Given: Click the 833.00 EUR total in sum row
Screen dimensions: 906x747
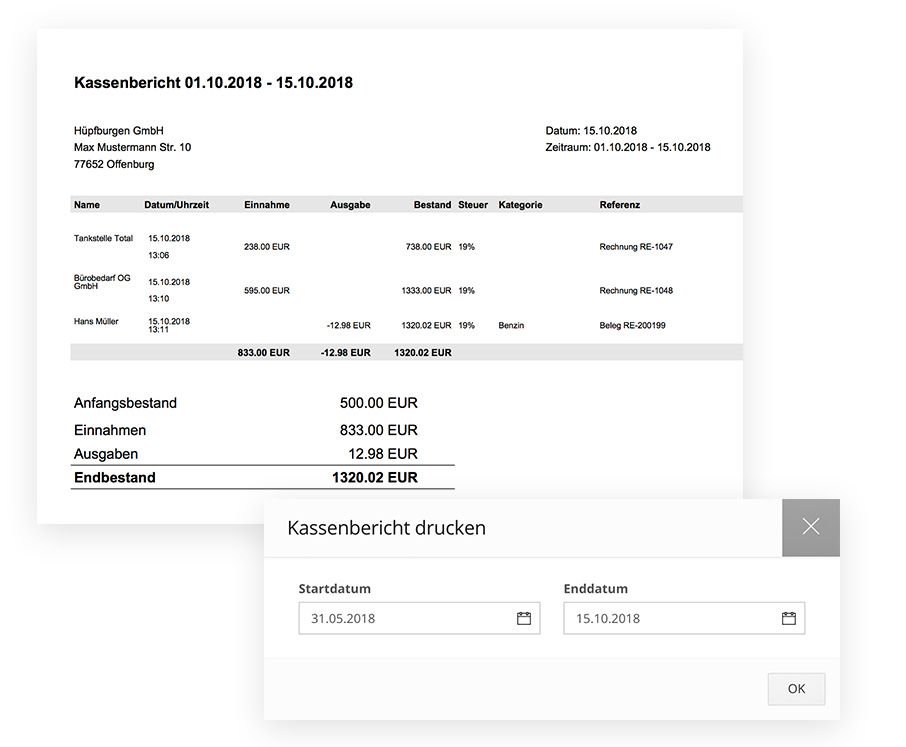Looking at the screenshot, I should (x=263, y=352).
